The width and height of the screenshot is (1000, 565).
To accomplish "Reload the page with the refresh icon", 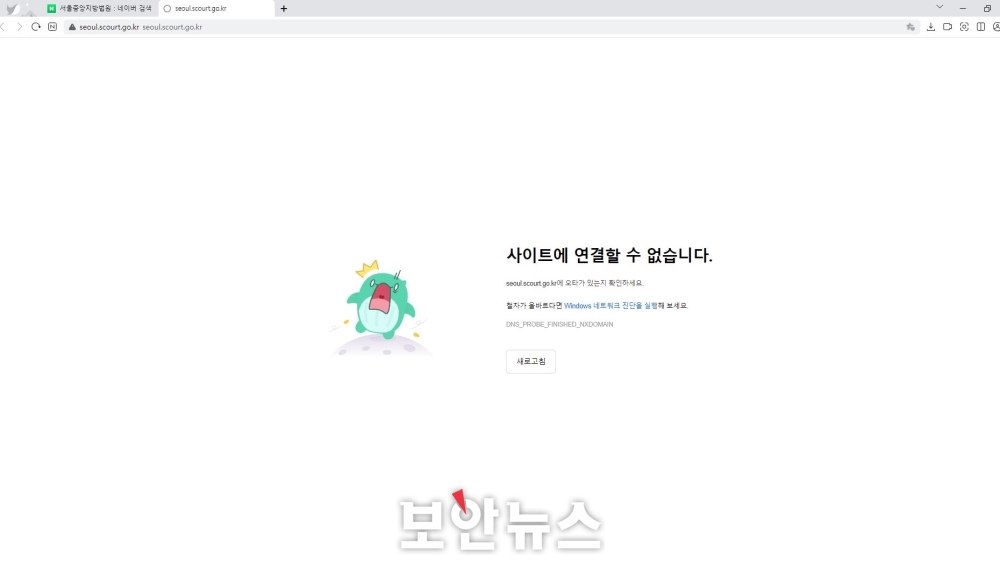I will click(36, 27).
